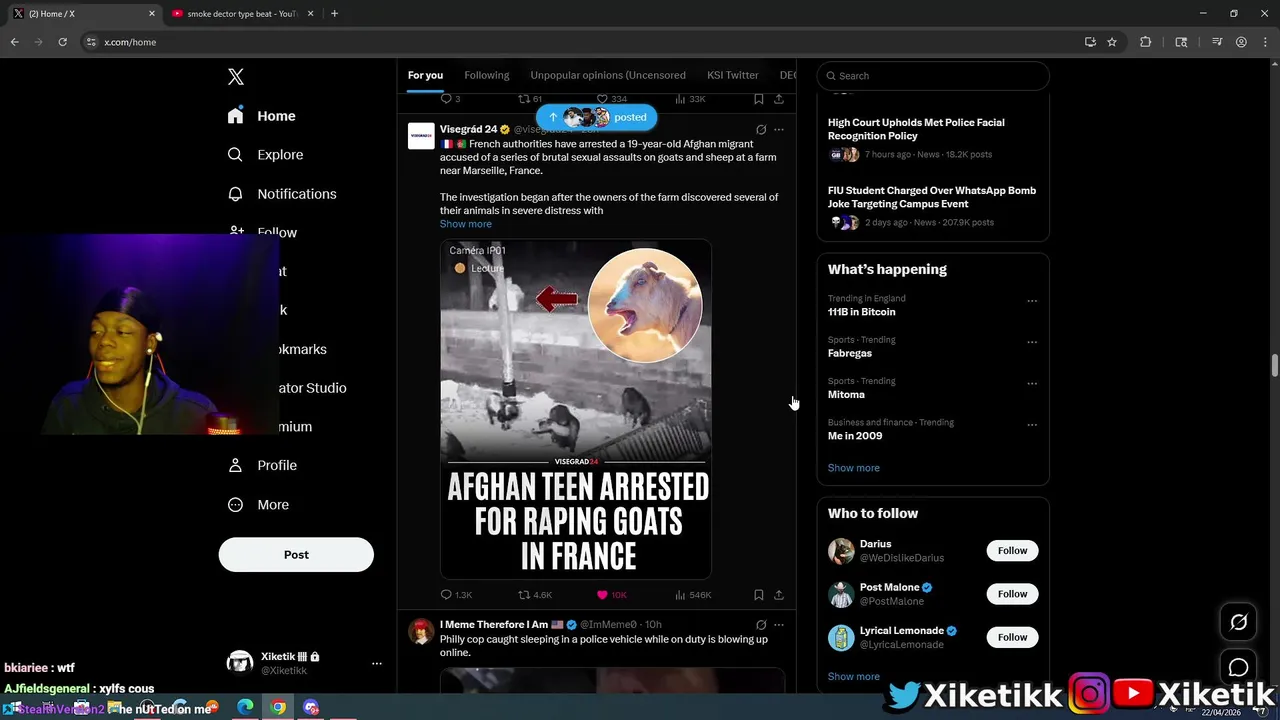Show more under What's happening

[854, 468]
